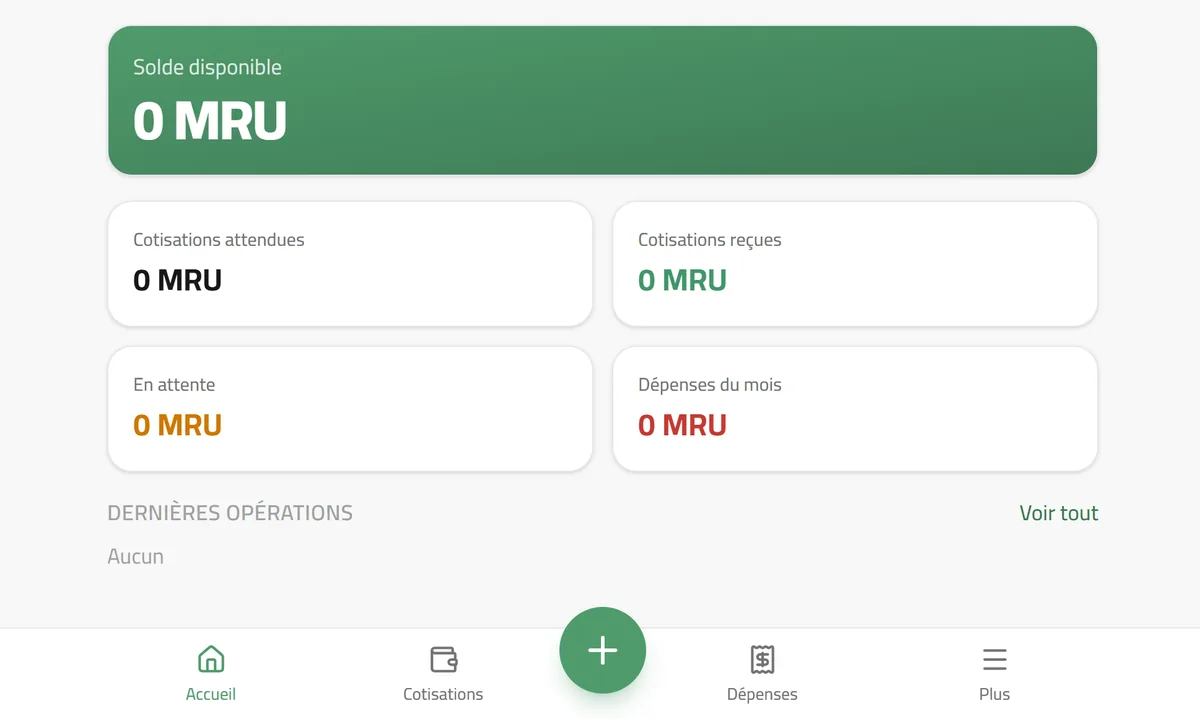This screenshot has width=1200, height=719.
Task: Open the Cotisations attendues card
Action: 350,264
